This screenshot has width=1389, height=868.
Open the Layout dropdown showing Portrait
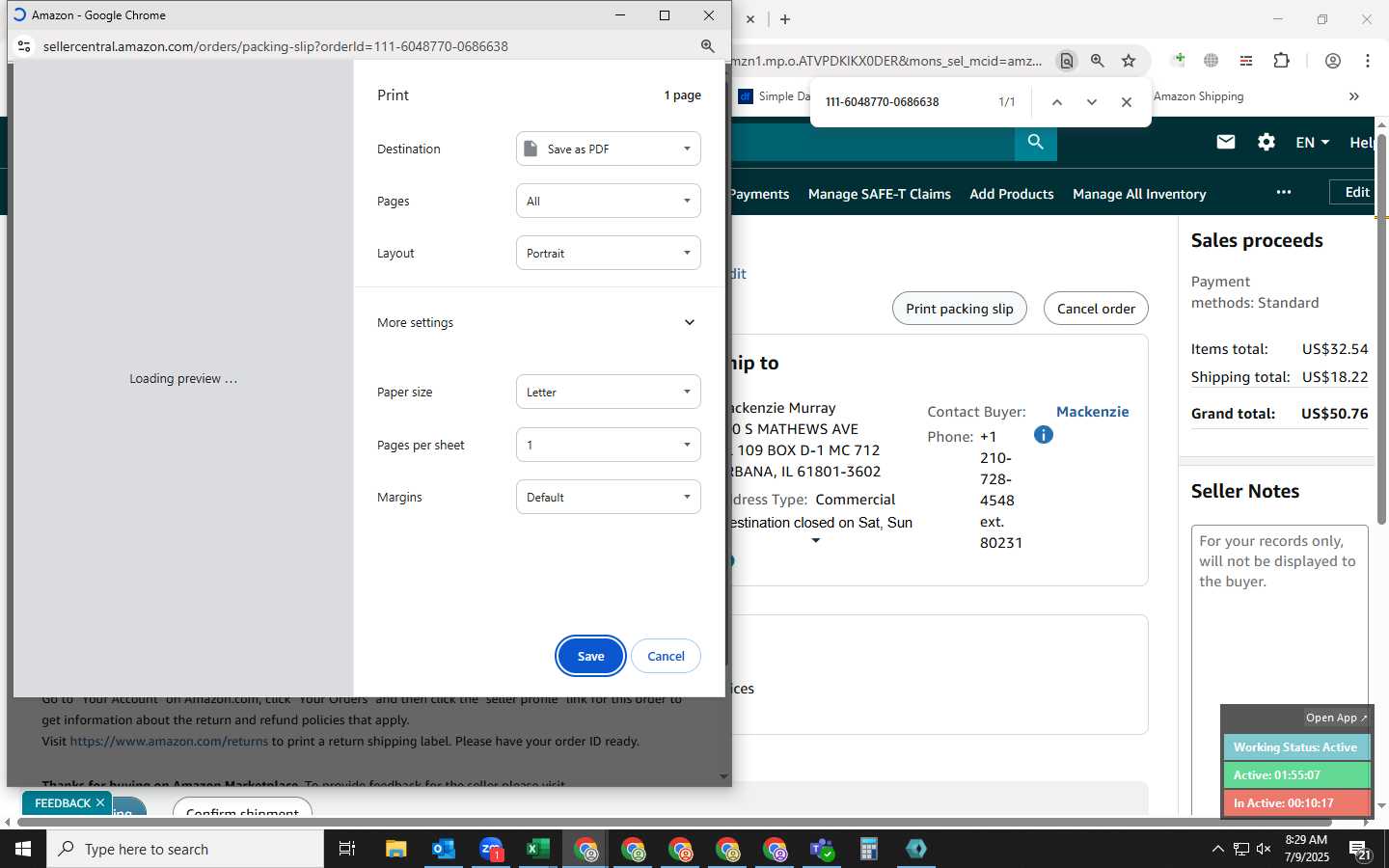click(x=609, y=253)
